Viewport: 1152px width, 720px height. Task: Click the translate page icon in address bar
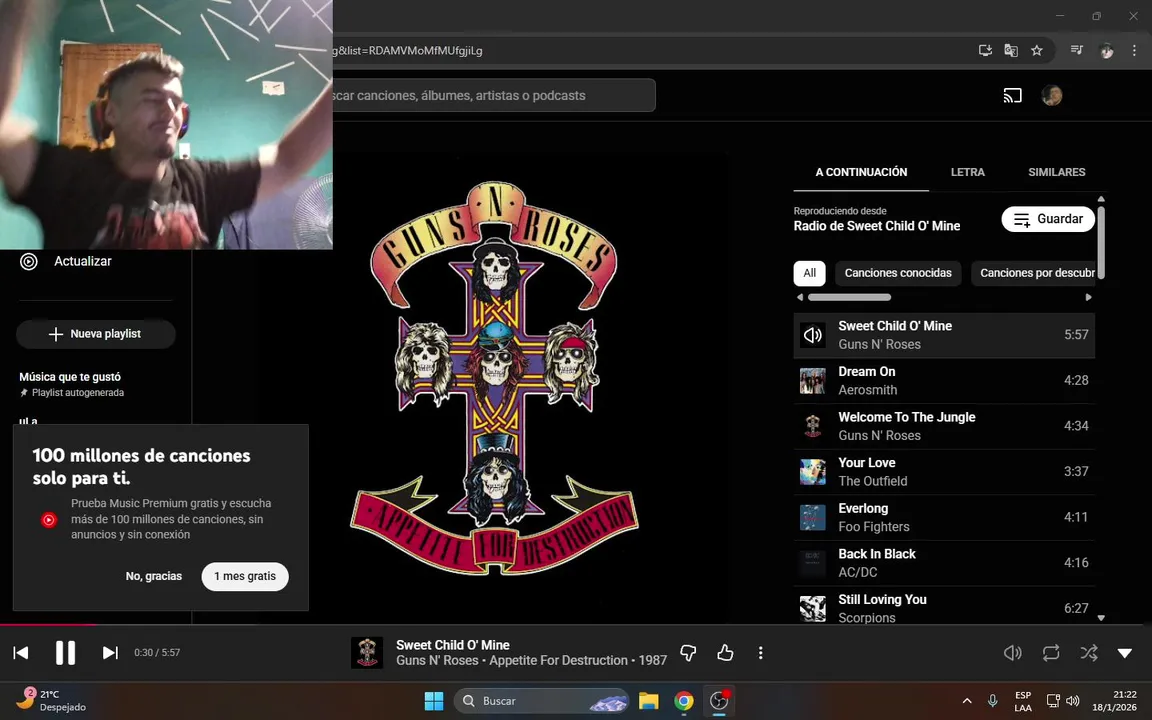[1011, 51]
